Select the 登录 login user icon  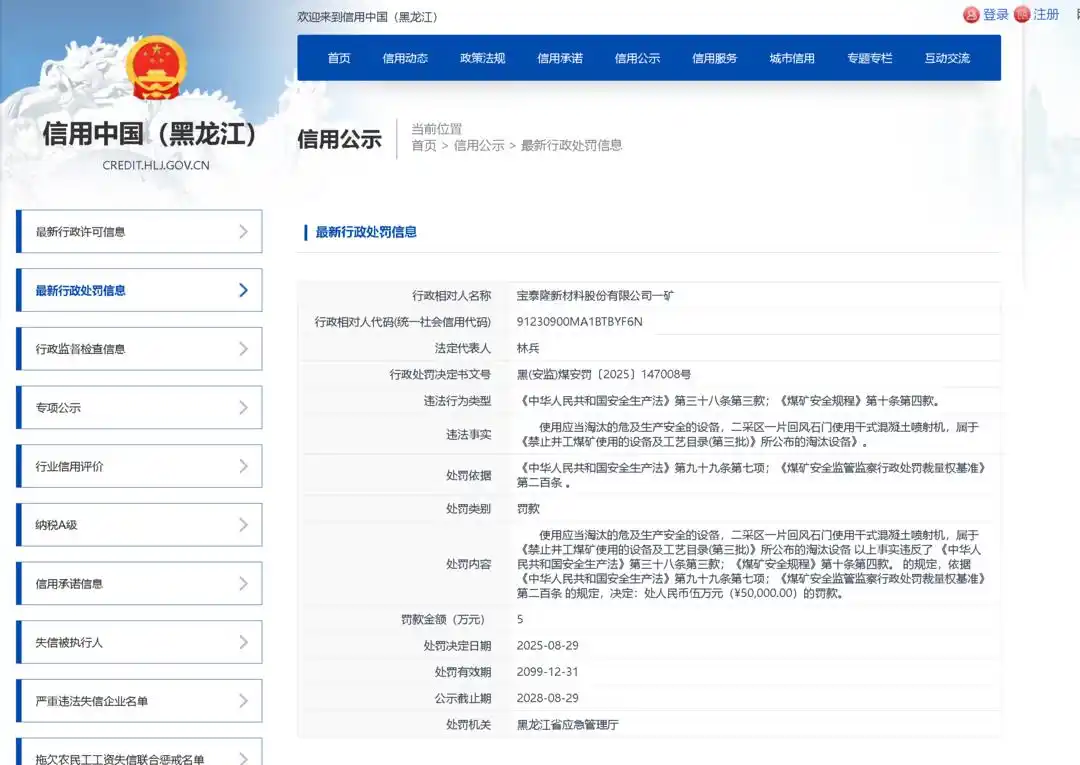[x=971, y=14]
